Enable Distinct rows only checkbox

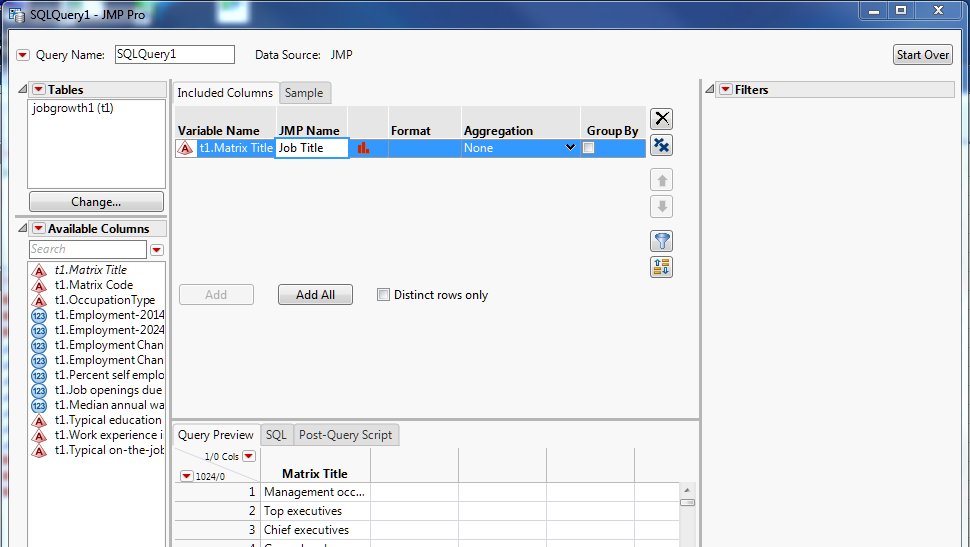click(x=384, y=295)
